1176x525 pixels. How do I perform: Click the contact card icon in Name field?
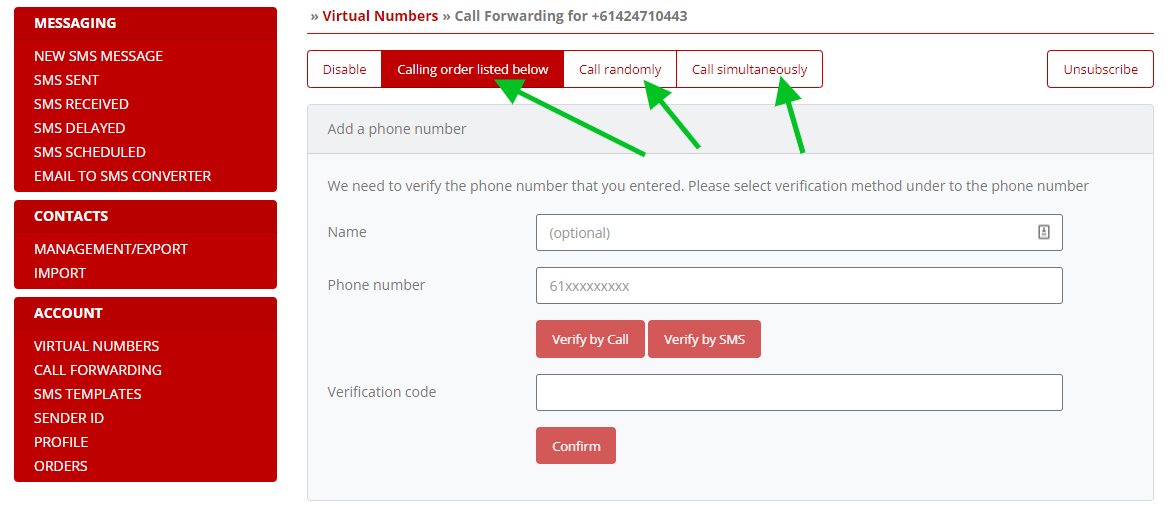pos(1043,232)
